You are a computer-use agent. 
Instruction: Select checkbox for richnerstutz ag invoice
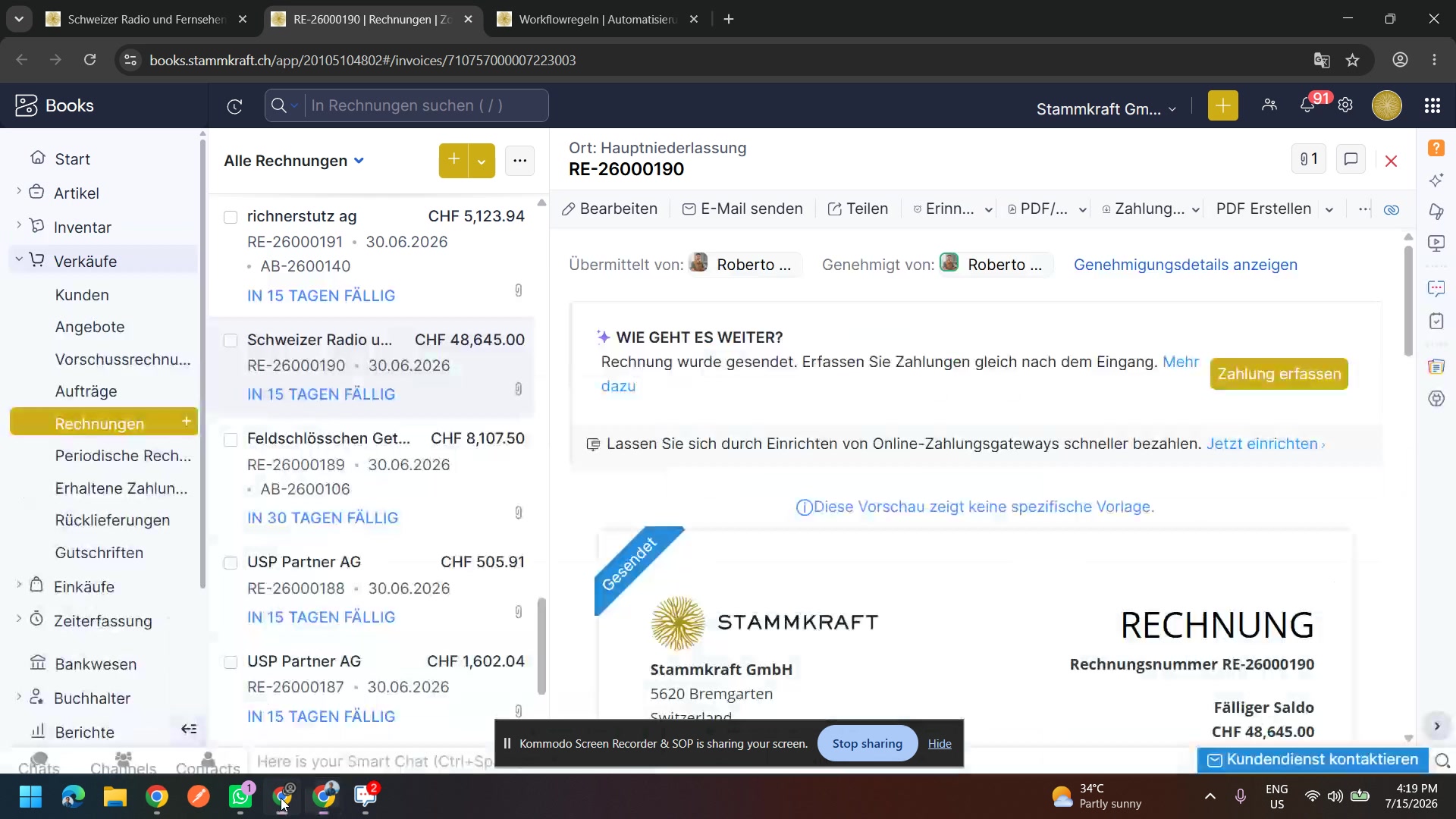[x=231, y=218]
